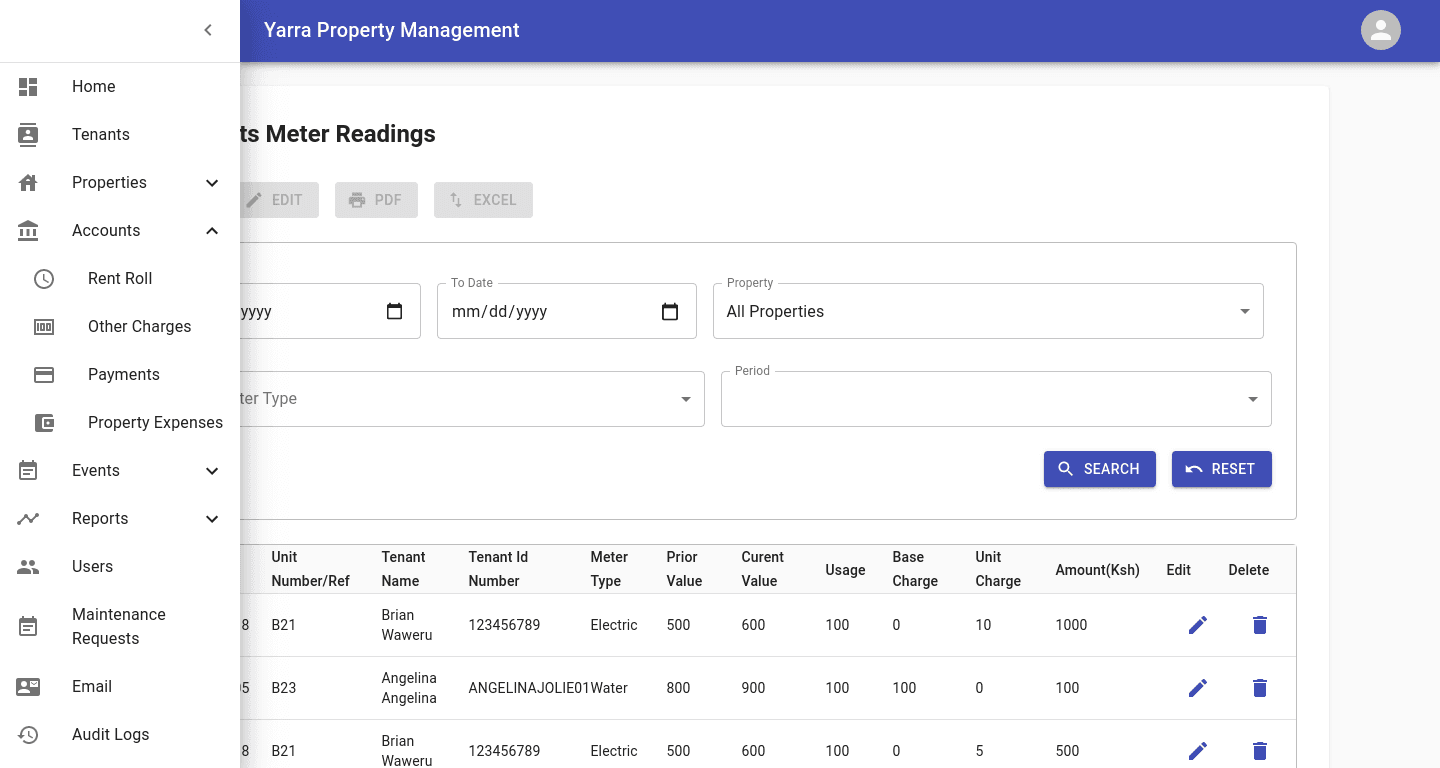
Task: Open the To Date calendar picker icon
Action: [x=670, y=312]
